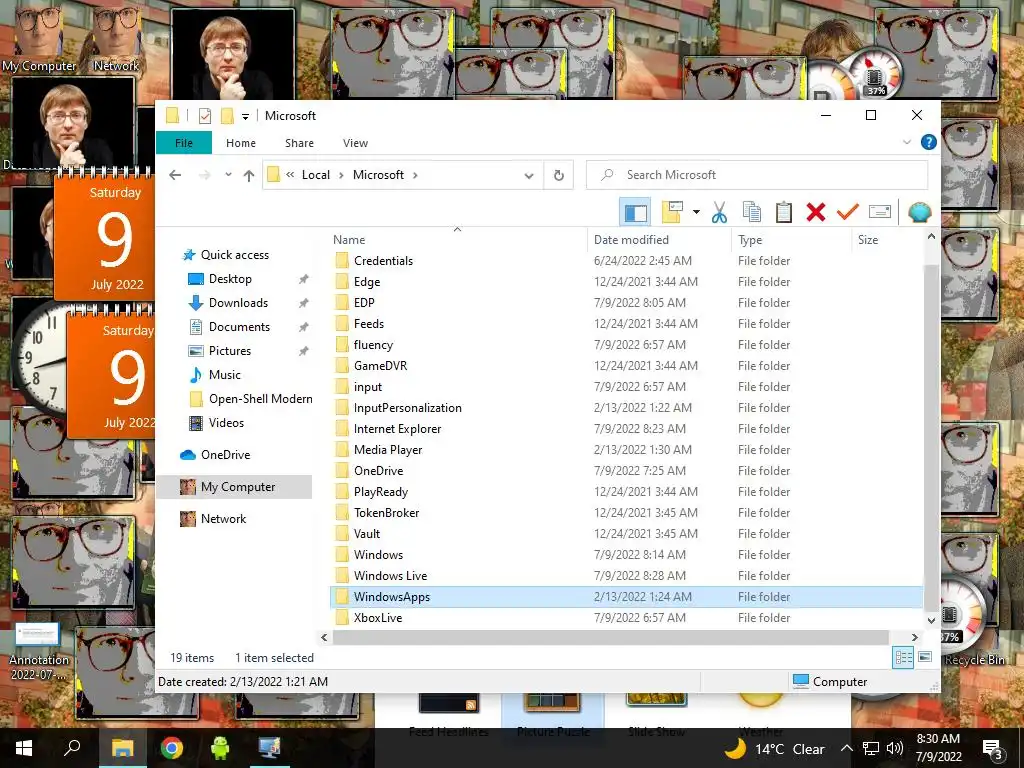Select the WindowsApps folder row
The height and width of the screenshot is (768, 1024).
626,596
